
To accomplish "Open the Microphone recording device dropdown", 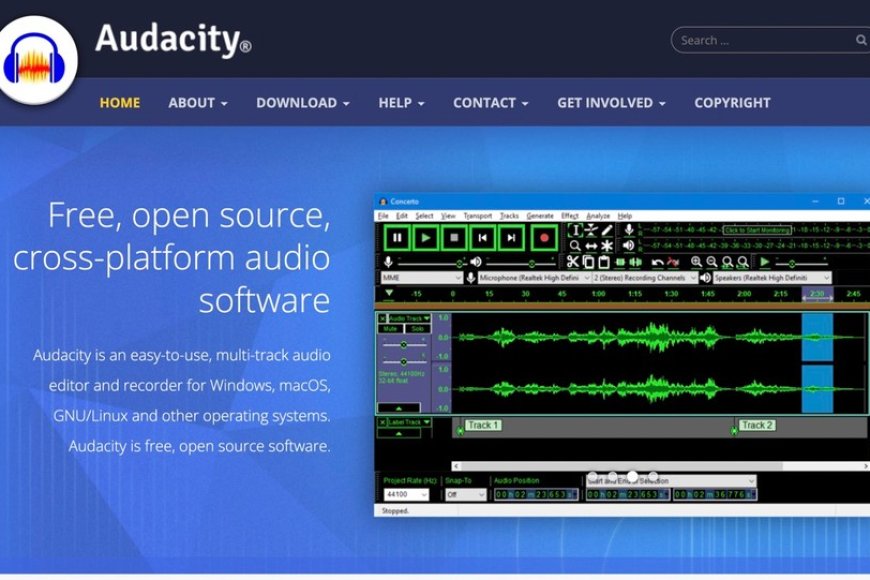I will point(534,278).
